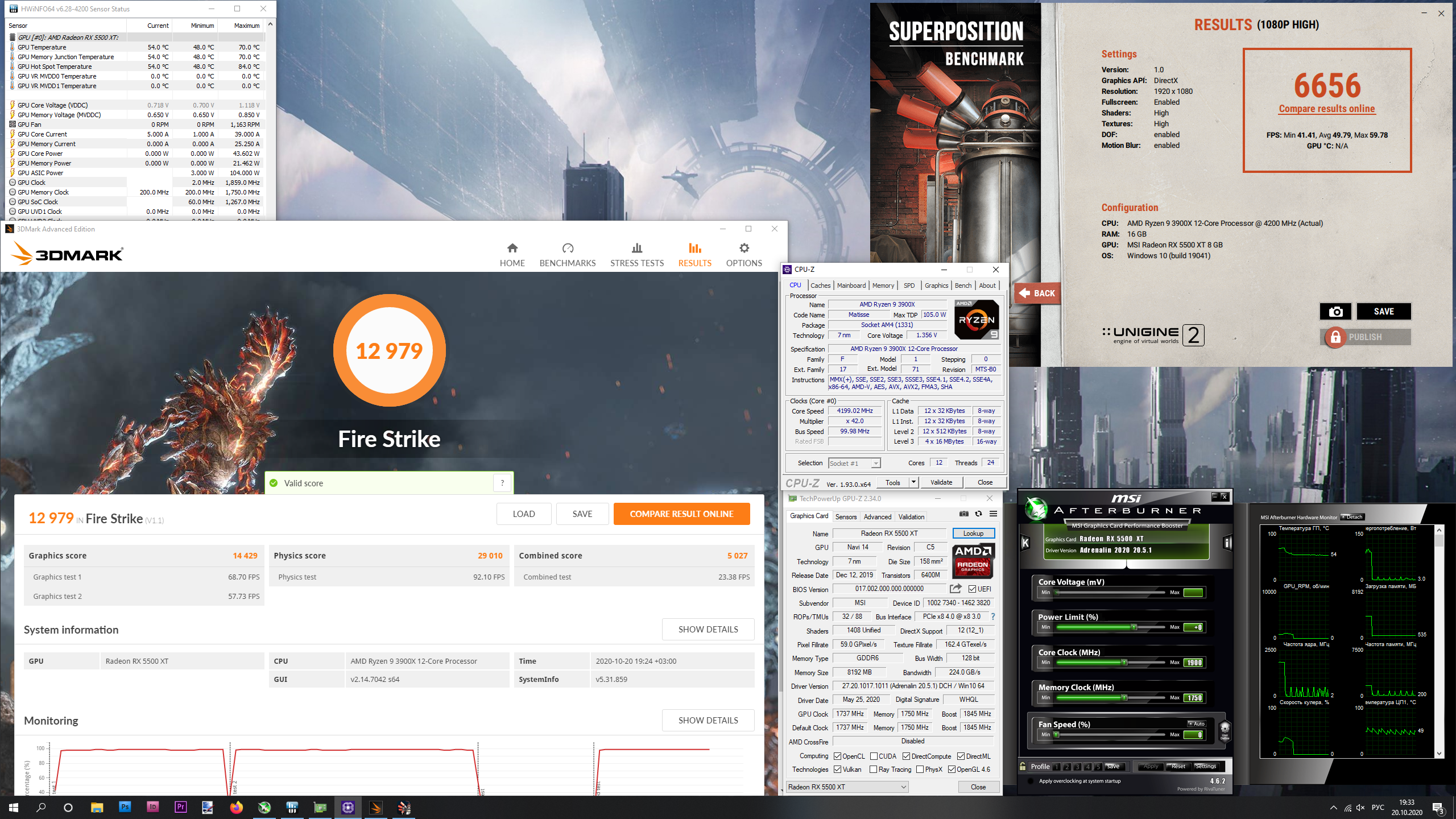The height and width of the screenshot is (819, 1456).
Task: Toggle DirectCompute checkbox in GPU-Z
Action: click(x=906, y=756)
